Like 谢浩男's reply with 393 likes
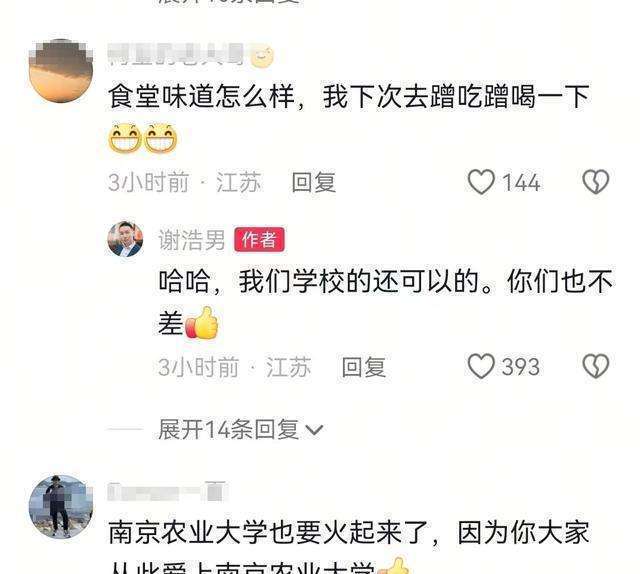Image resolution: width=640 pixels, height=574 pixels. [481, 366]
